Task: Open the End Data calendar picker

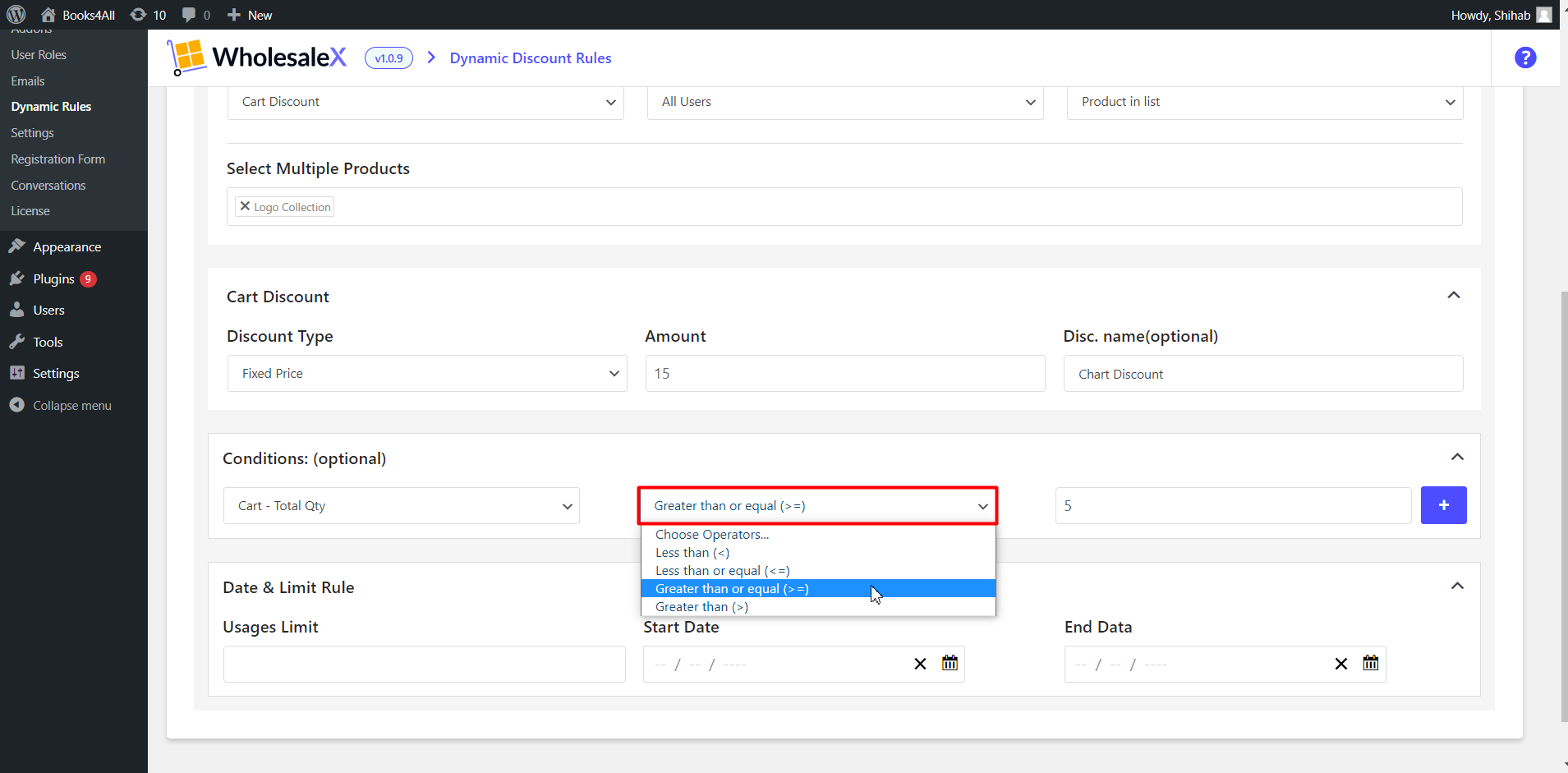Action: 1371,663
